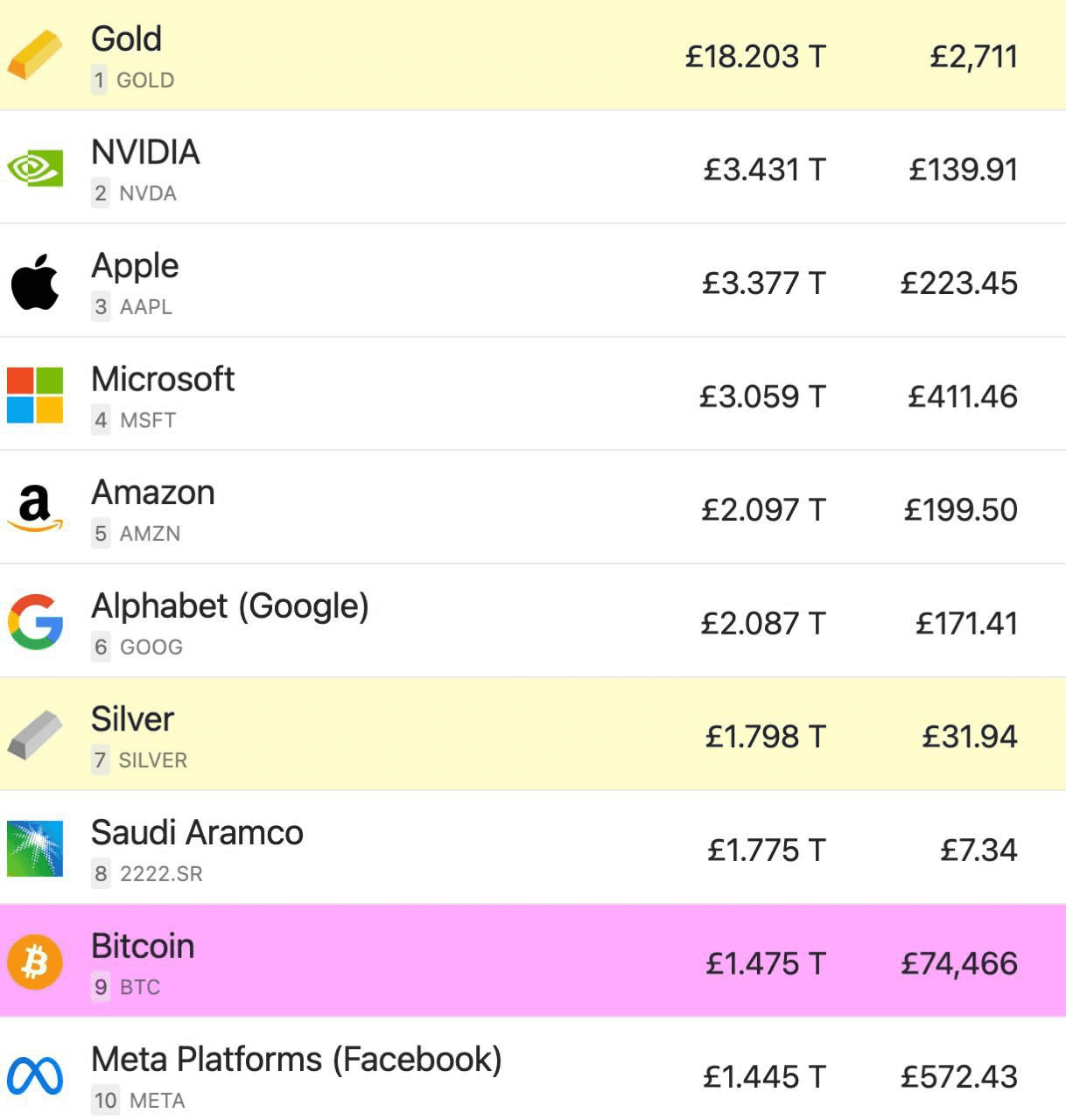This screenshot has height=1120, width=1066.
Task: Open the NVIDIA company name link
Action: click(145, 152)
